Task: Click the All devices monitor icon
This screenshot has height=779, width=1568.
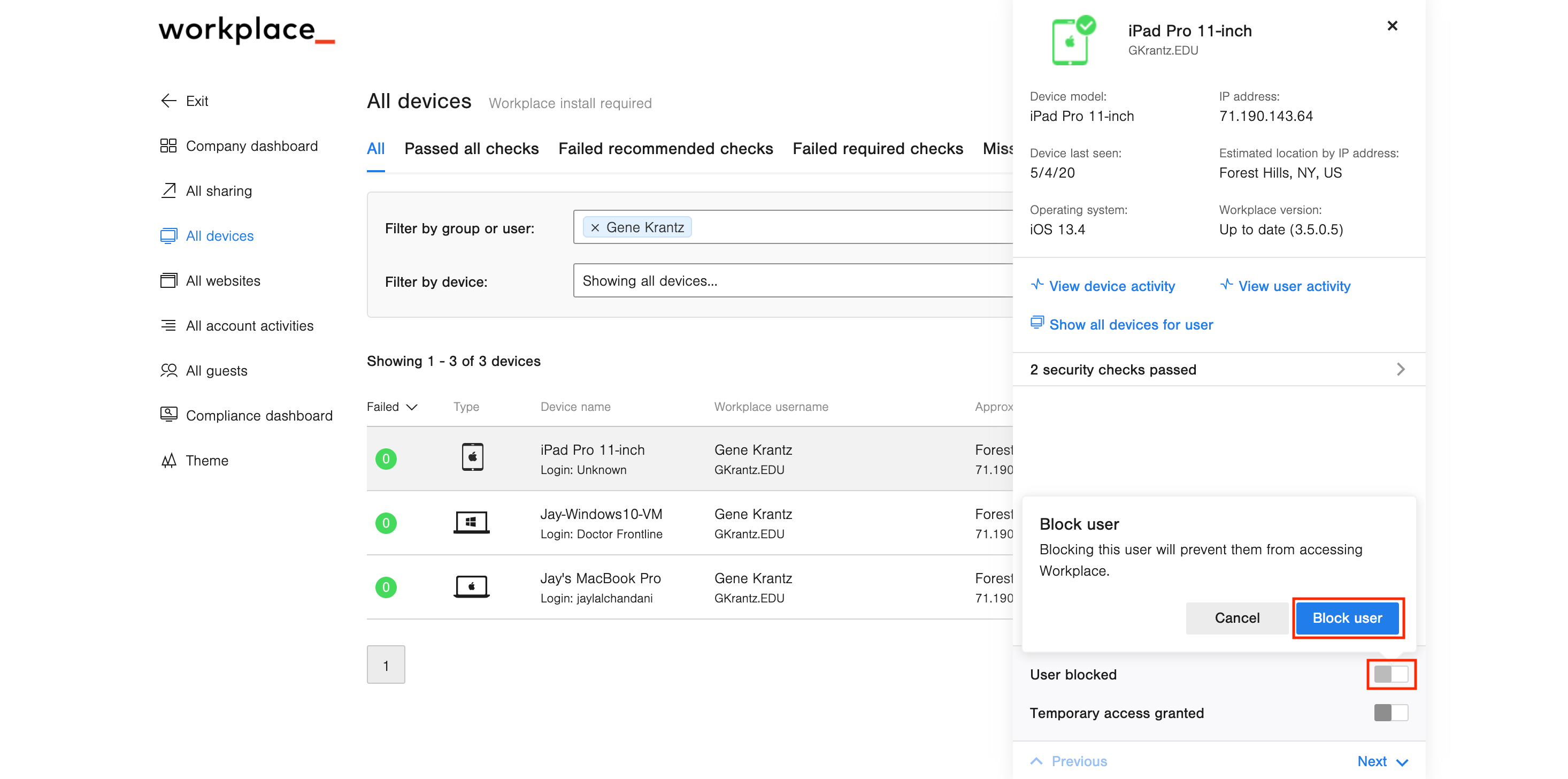Action: [168, 236]
